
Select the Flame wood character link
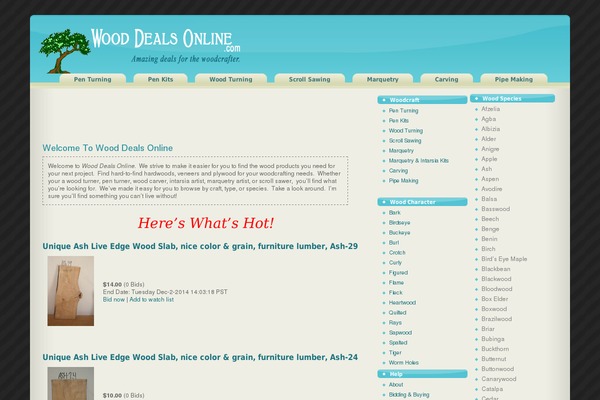(396, 282)
